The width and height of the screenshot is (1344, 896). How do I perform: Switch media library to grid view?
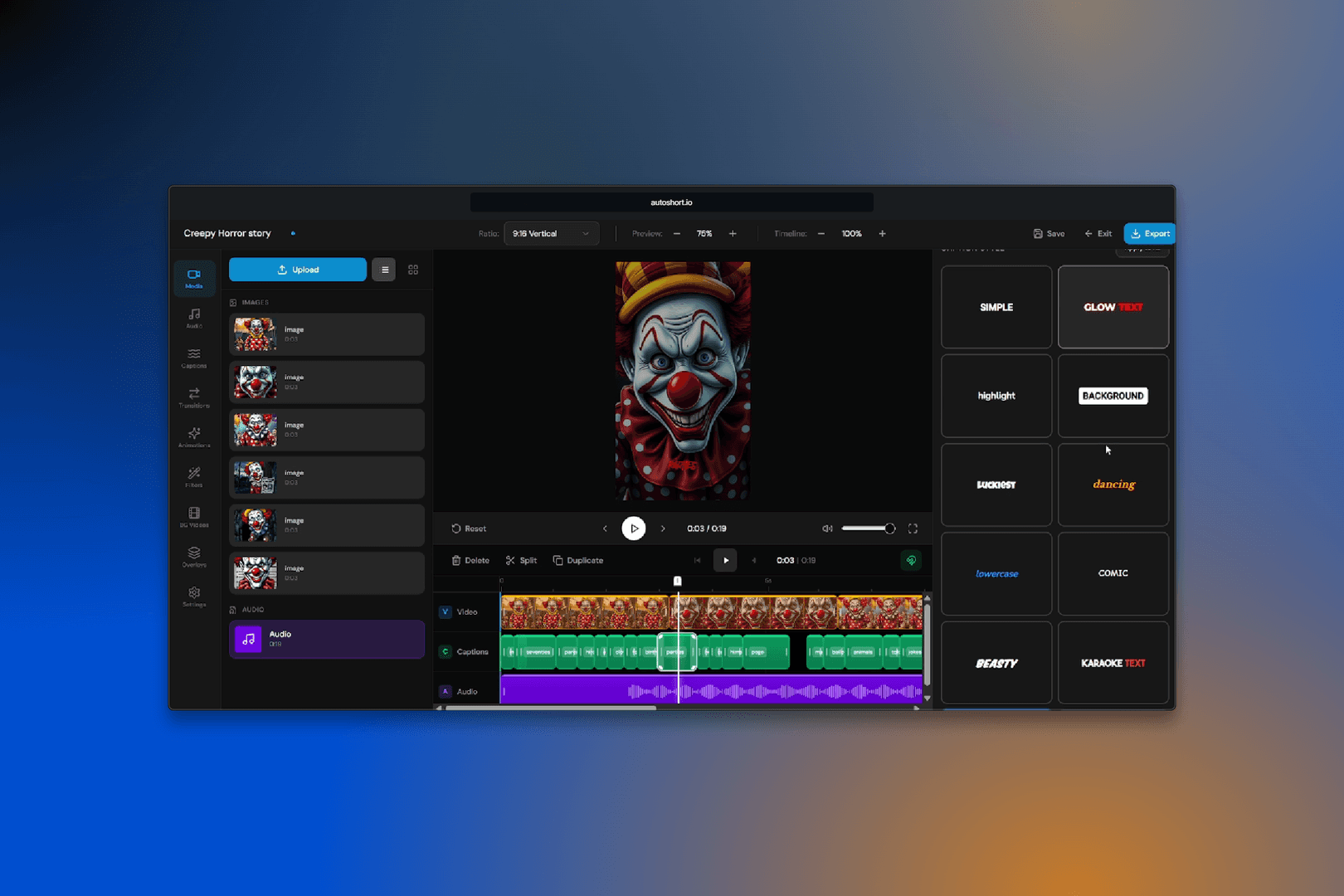pos(413,270)
